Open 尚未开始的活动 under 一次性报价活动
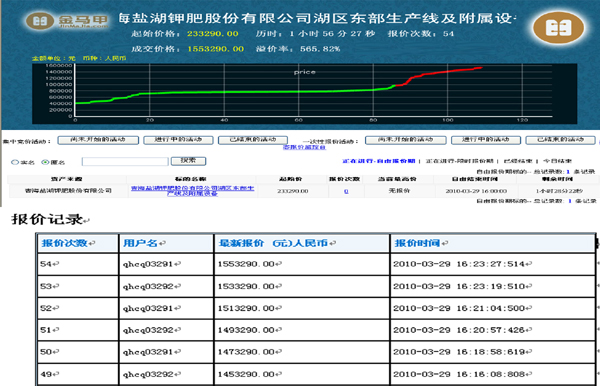The image size is (600, 386). [x=406, y=140]
